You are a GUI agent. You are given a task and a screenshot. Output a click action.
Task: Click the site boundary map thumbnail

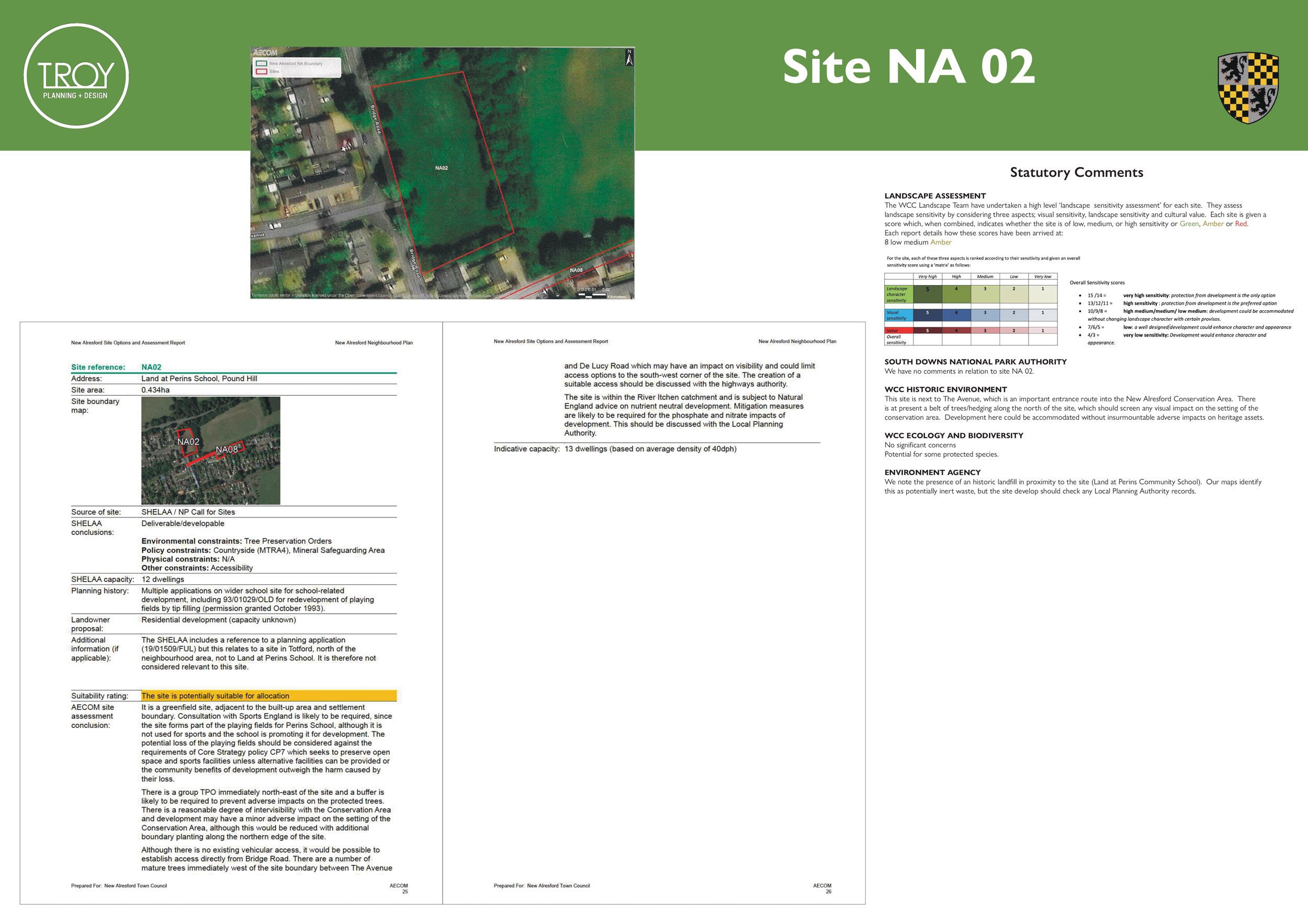(210, 450)
